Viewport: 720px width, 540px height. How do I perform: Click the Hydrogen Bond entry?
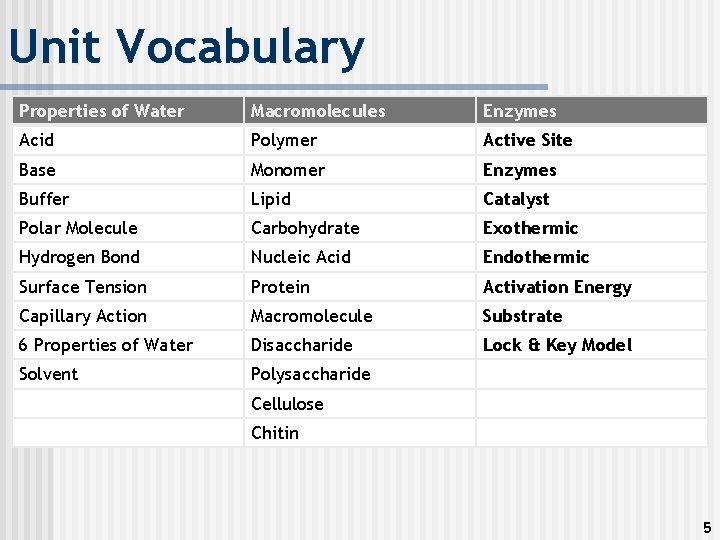(x=79, y=257)
